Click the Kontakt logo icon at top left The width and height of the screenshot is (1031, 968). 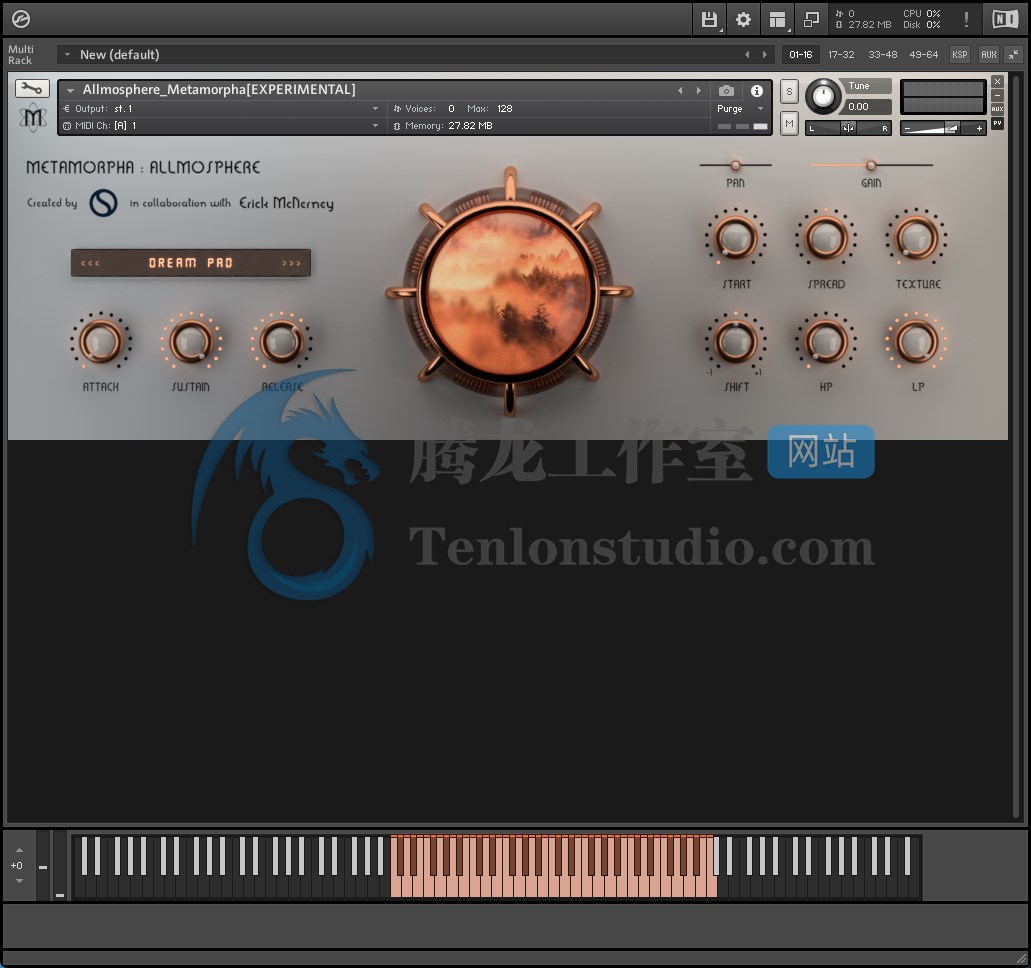pos(20,19)
